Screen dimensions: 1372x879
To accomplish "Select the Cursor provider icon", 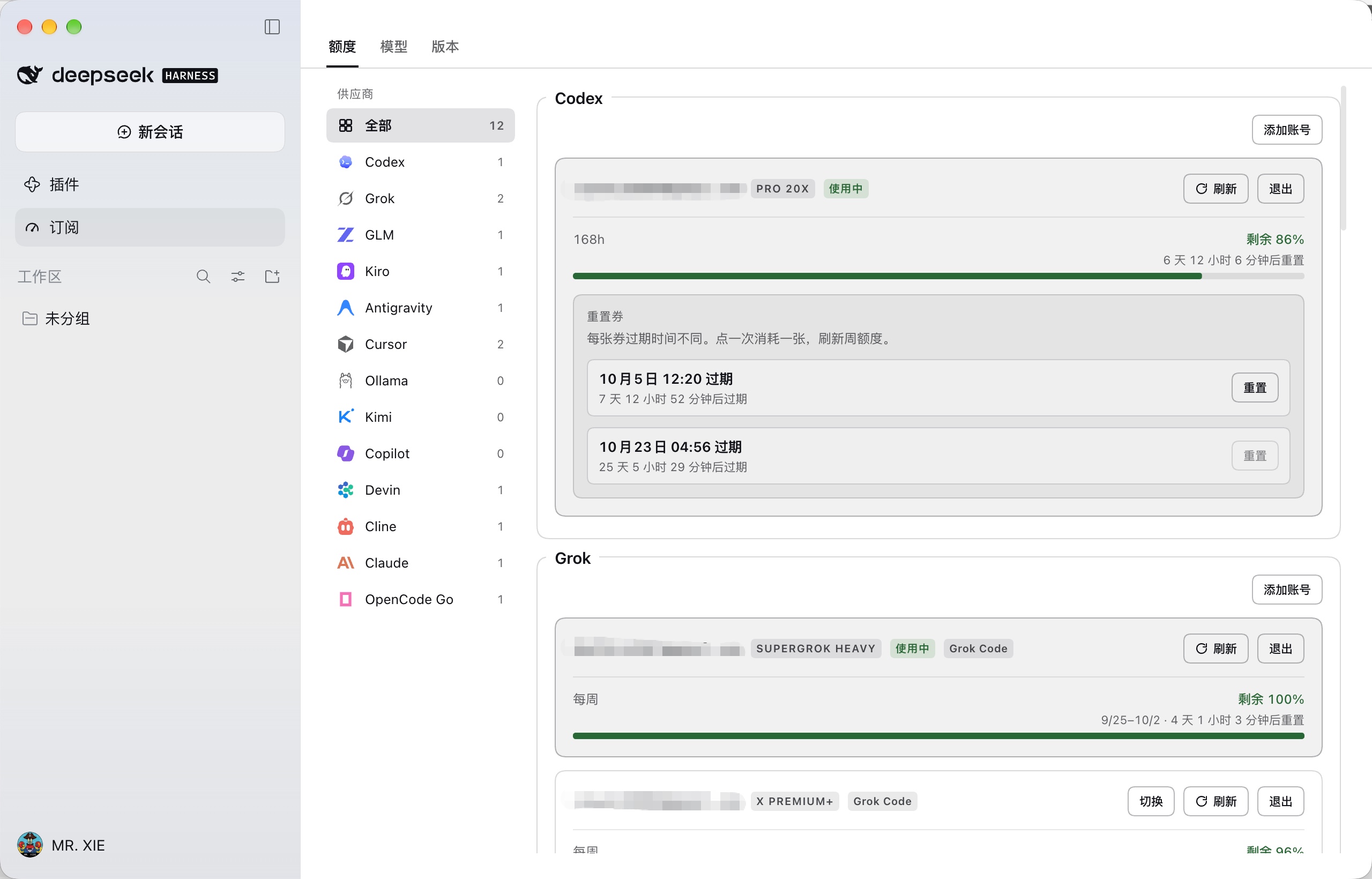I will coord(345,344).
